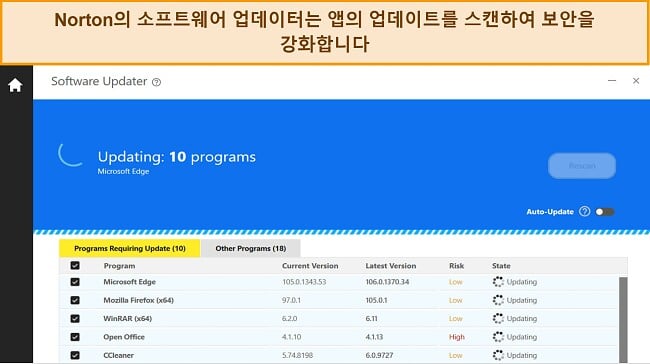Uncheck the Mozilla Firefox (x64) checkbox
The image size is (650, 364).
pyautogui.click(x=75, y=300)
